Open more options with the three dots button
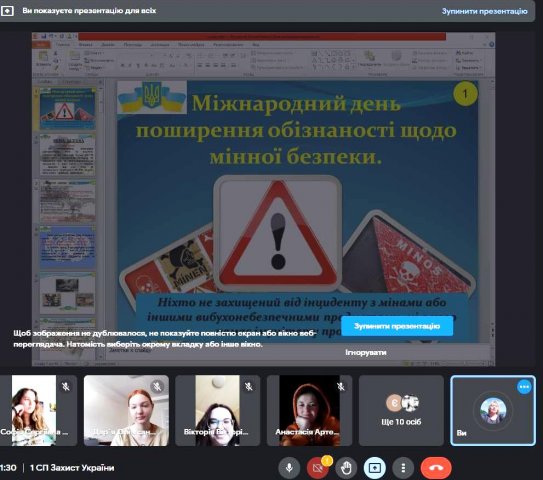The width and height of the screenshot is (543, 480). click(403, 468)
